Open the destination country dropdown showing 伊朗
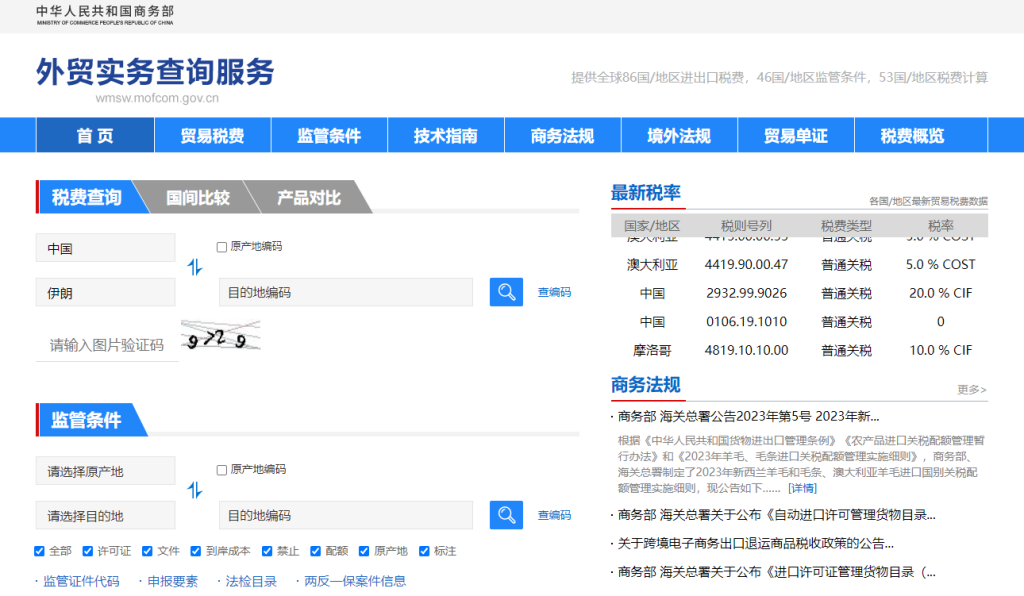This screenshot has height=596, width=1024. [105, 292]
